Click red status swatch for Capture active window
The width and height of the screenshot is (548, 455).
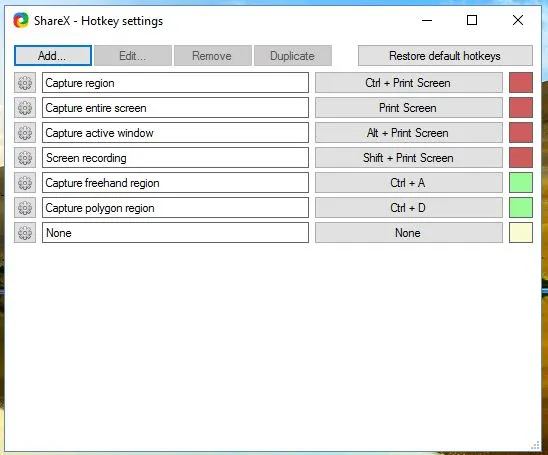(x=521, y=133)
